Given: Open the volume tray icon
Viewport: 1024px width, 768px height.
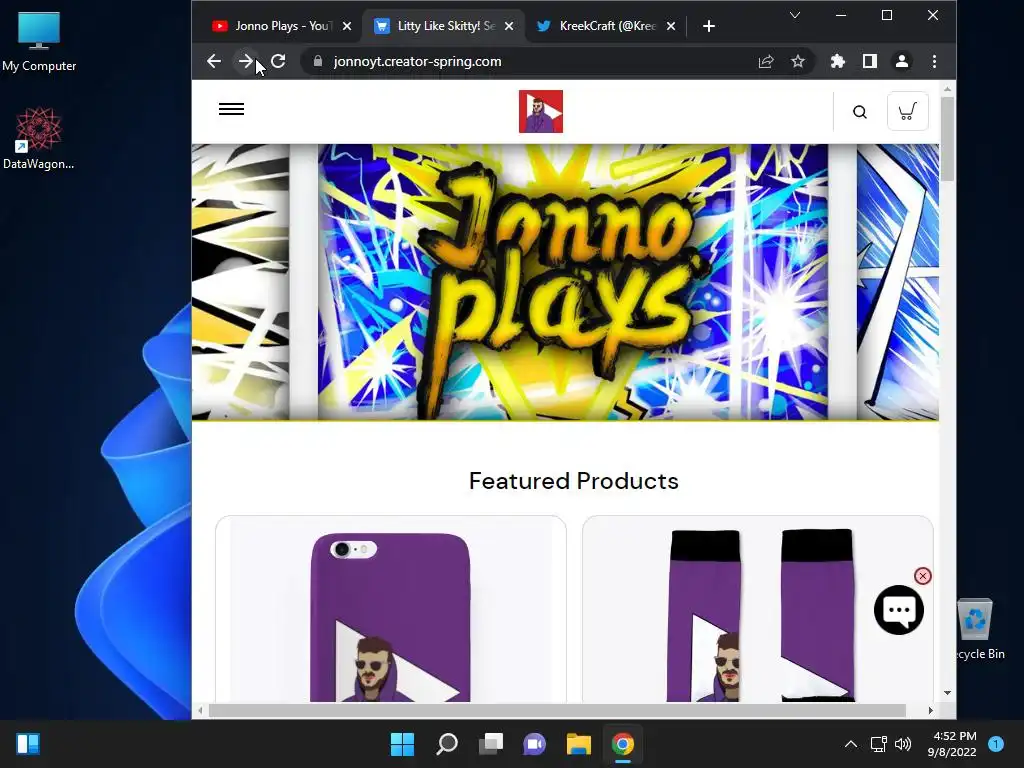Looking at the screenshot, I should click(903, 744).
